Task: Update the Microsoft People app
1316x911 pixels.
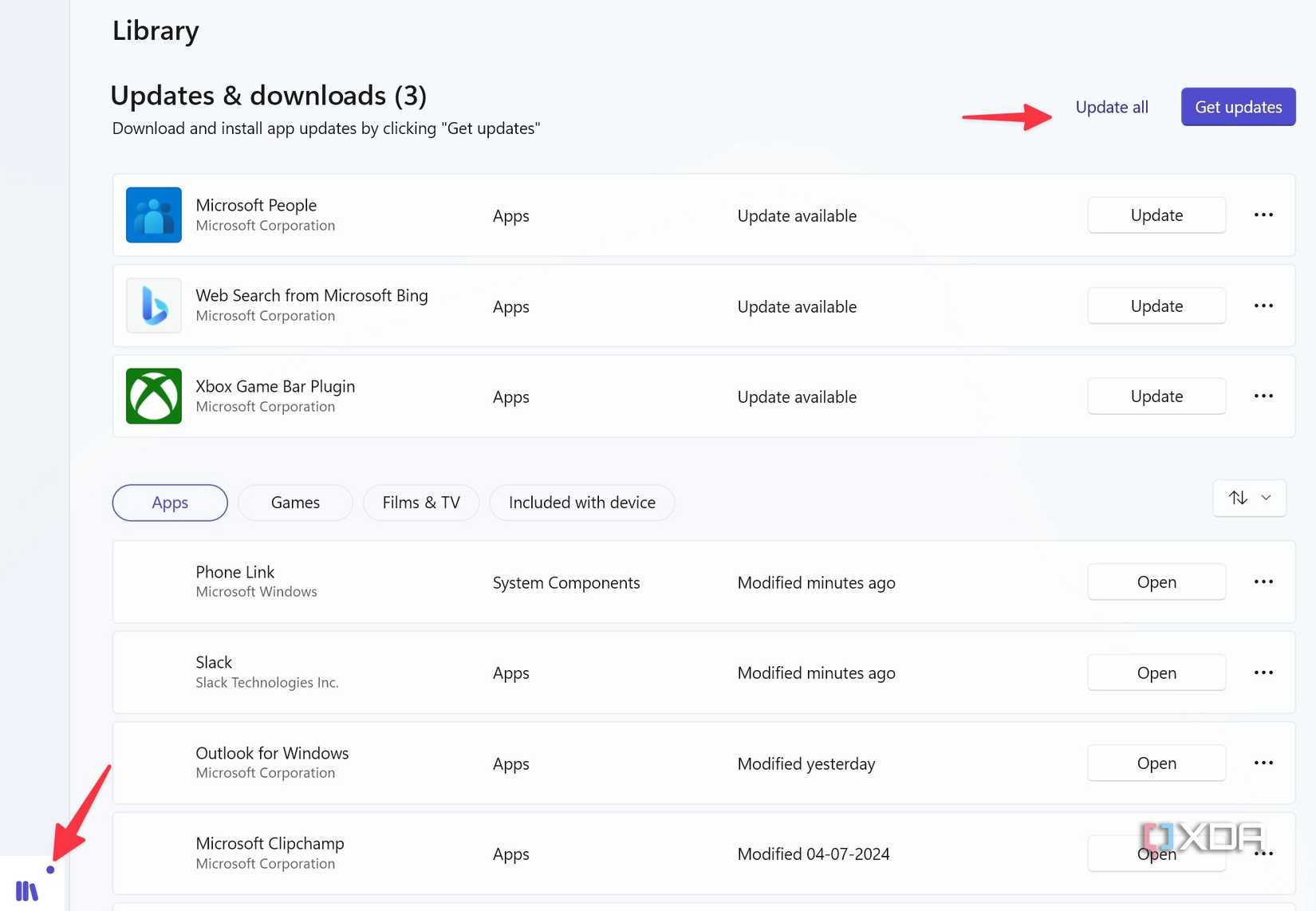Action: point(1156,215)
